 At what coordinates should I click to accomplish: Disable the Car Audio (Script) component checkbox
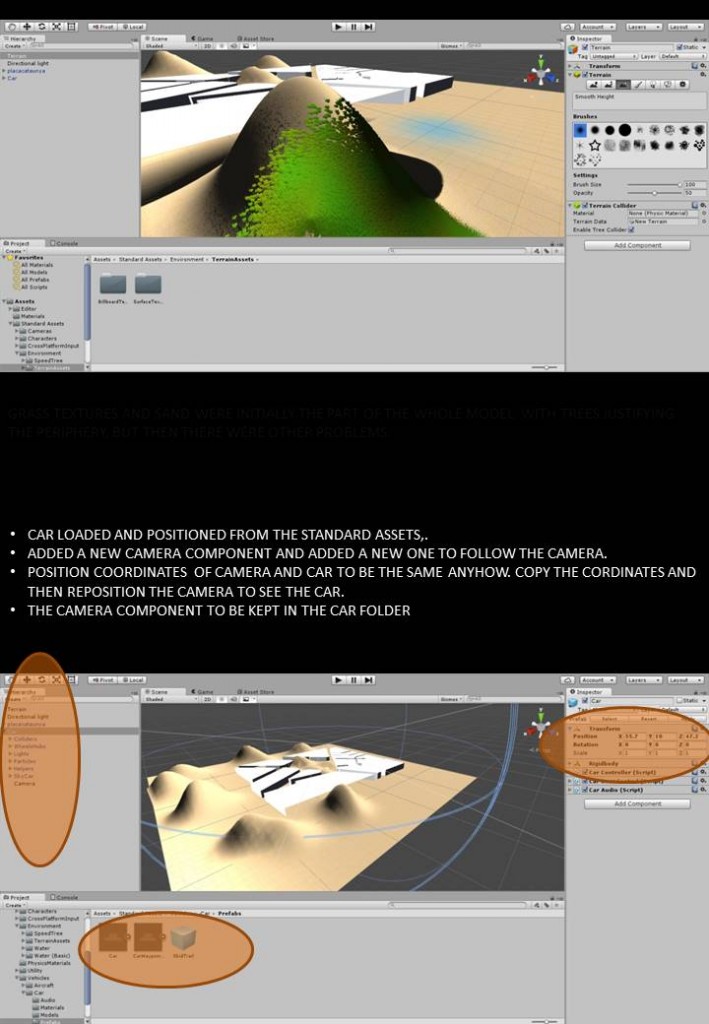click(x=584, y=790)
